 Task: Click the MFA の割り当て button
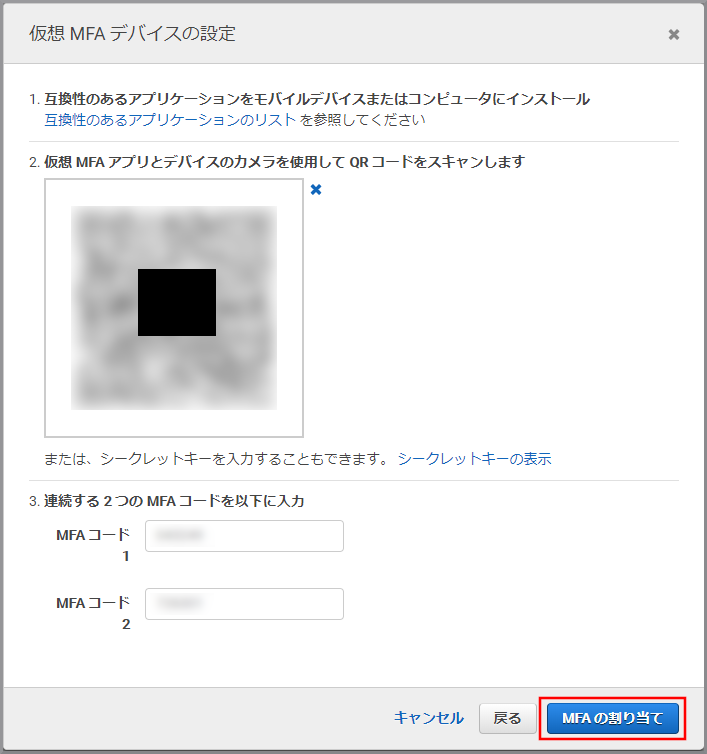pos(613,718)
